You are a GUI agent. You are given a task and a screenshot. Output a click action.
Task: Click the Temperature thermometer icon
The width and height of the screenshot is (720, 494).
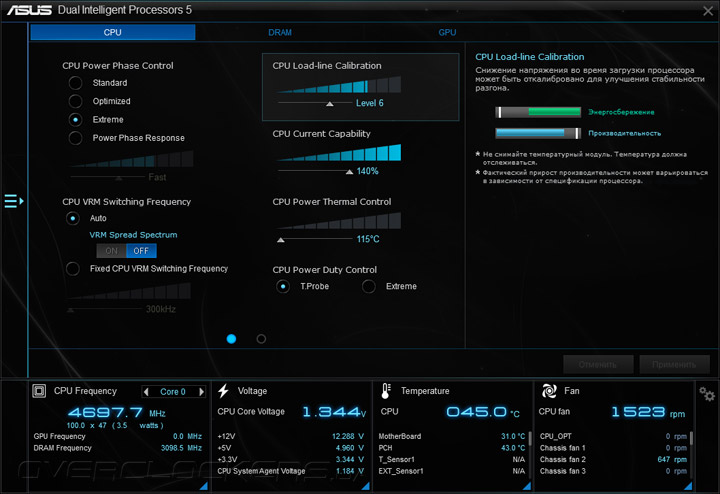coord(386,391)
